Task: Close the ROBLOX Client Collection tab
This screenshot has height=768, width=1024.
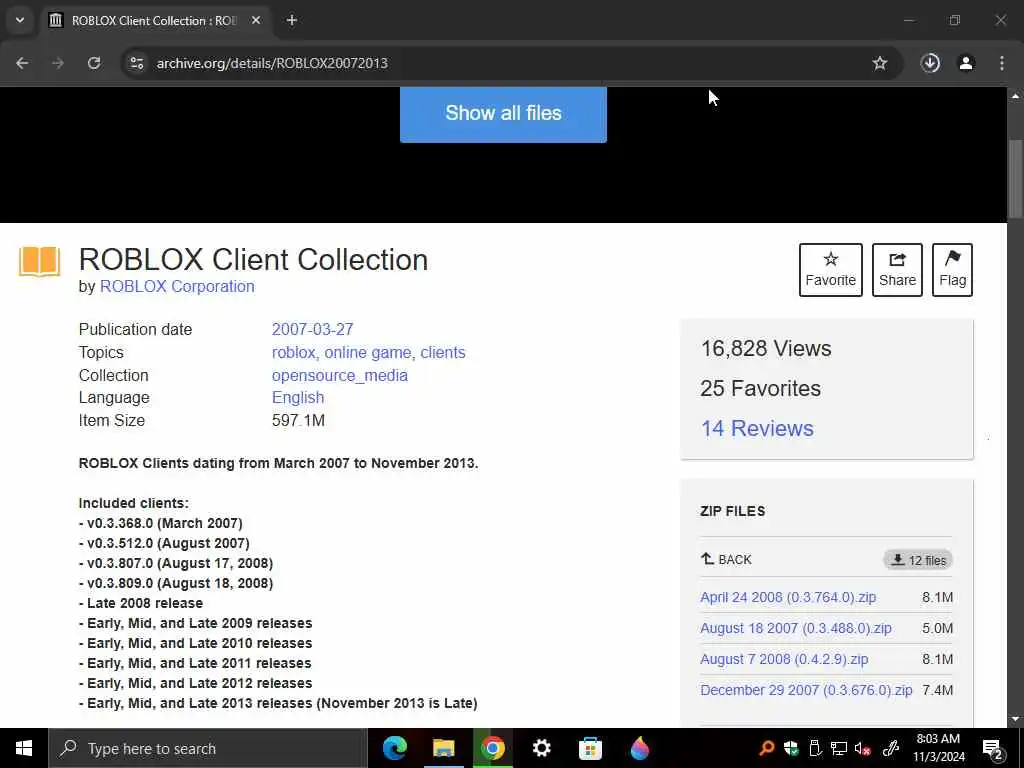Action: [x=256, y=20]
